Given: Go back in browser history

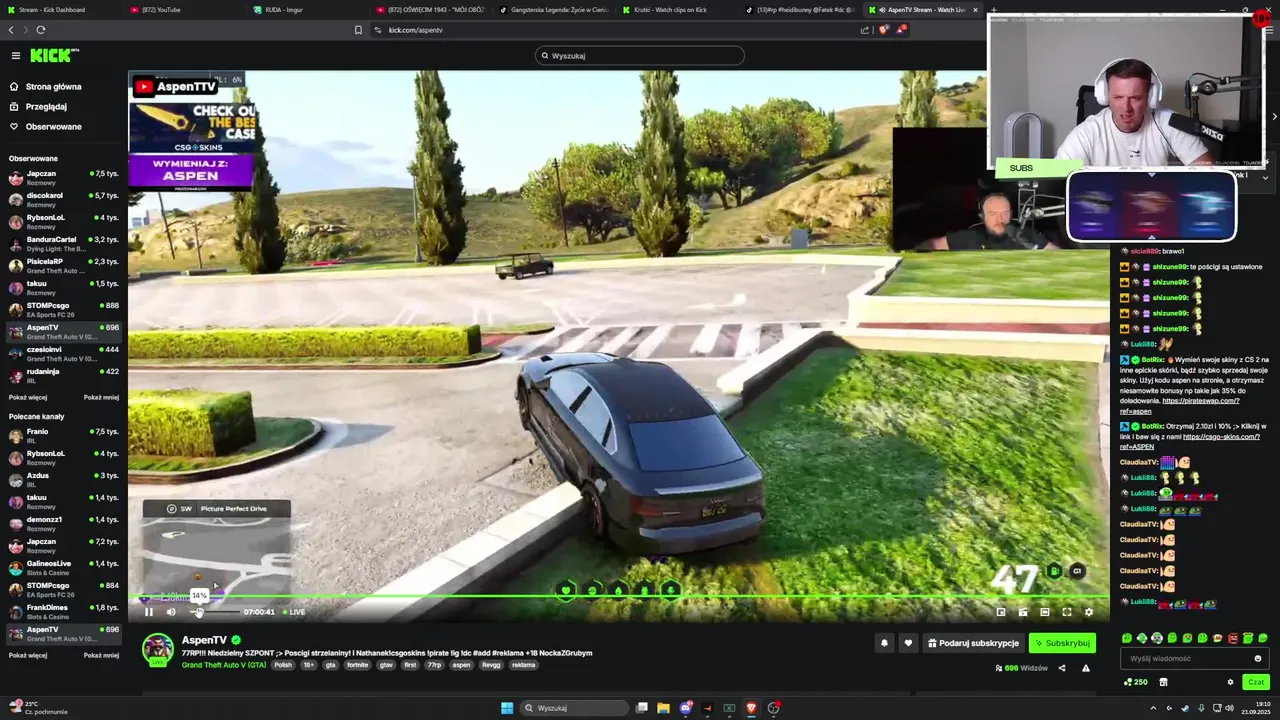Looking at the screenshot, I should point(11,30).
